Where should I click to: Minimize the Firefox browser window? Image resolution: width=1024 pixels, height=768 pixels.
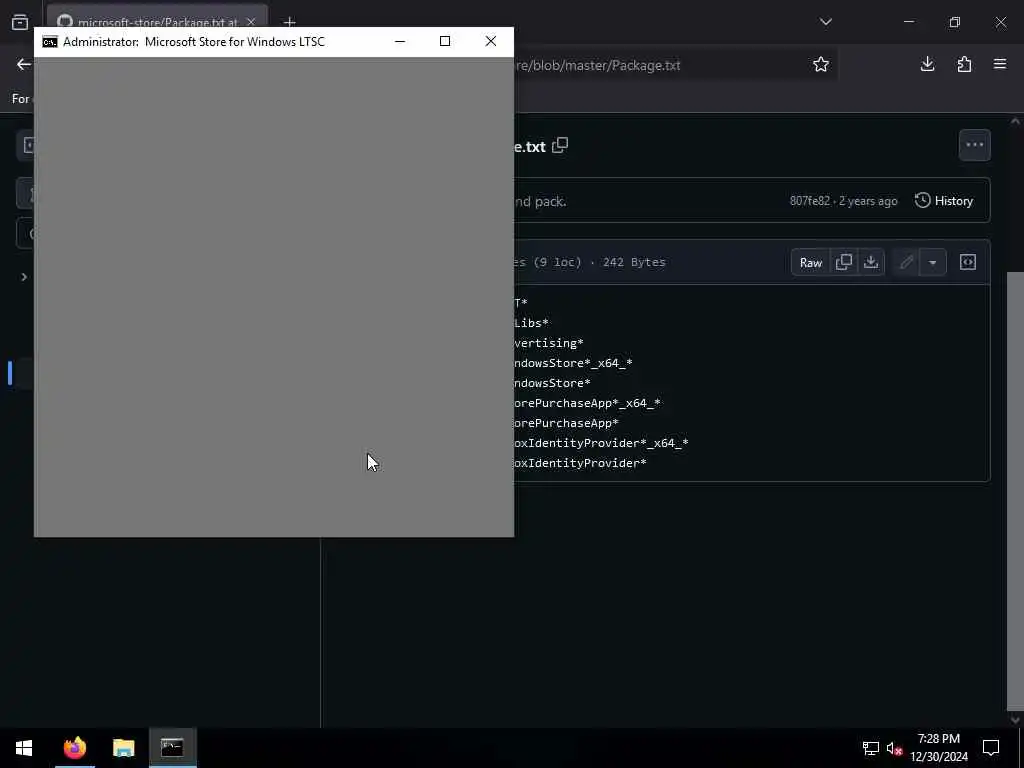click(x=908, y=22)
